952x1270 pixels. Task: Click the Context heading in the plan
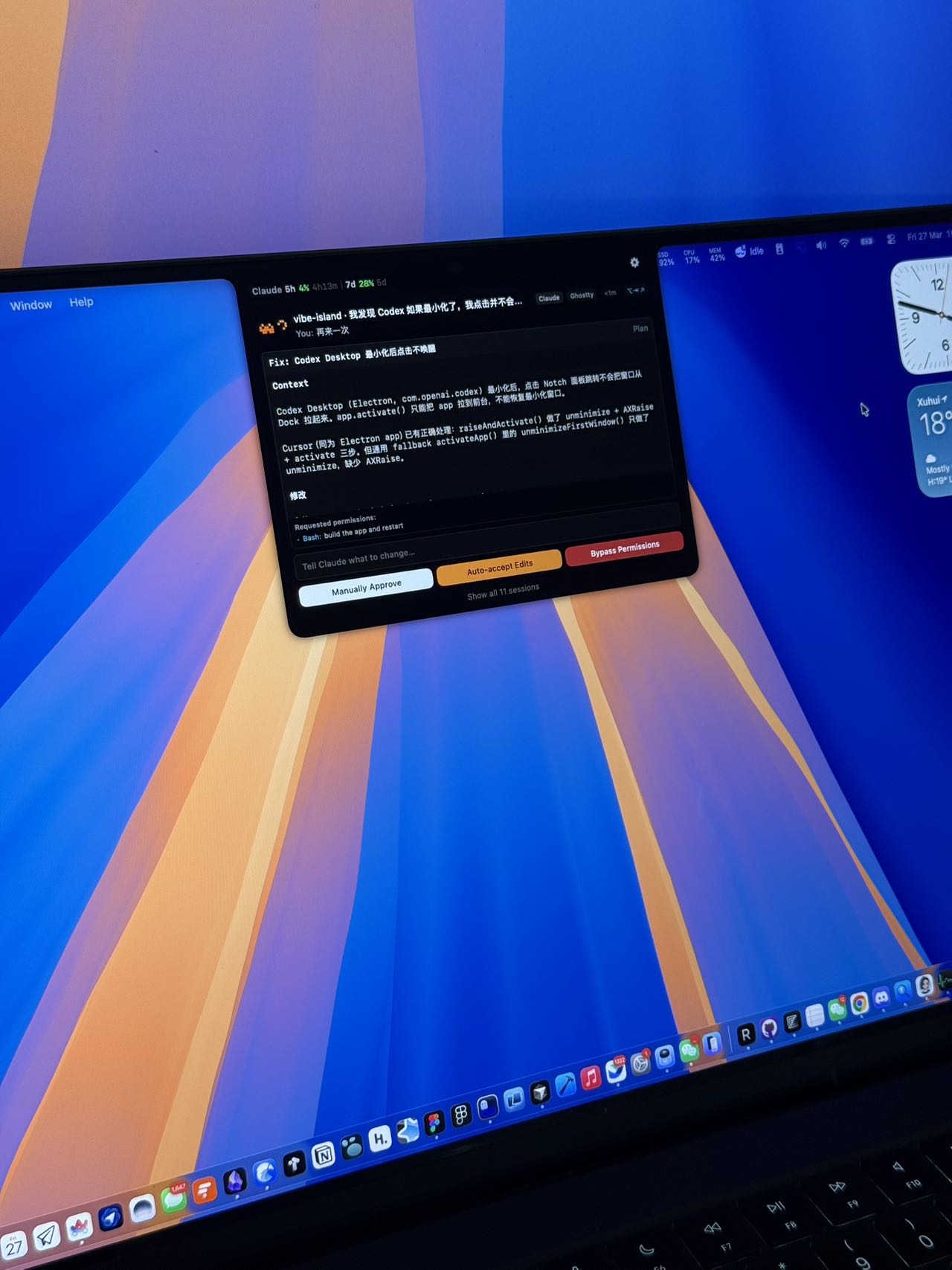[x=290, y=385]
